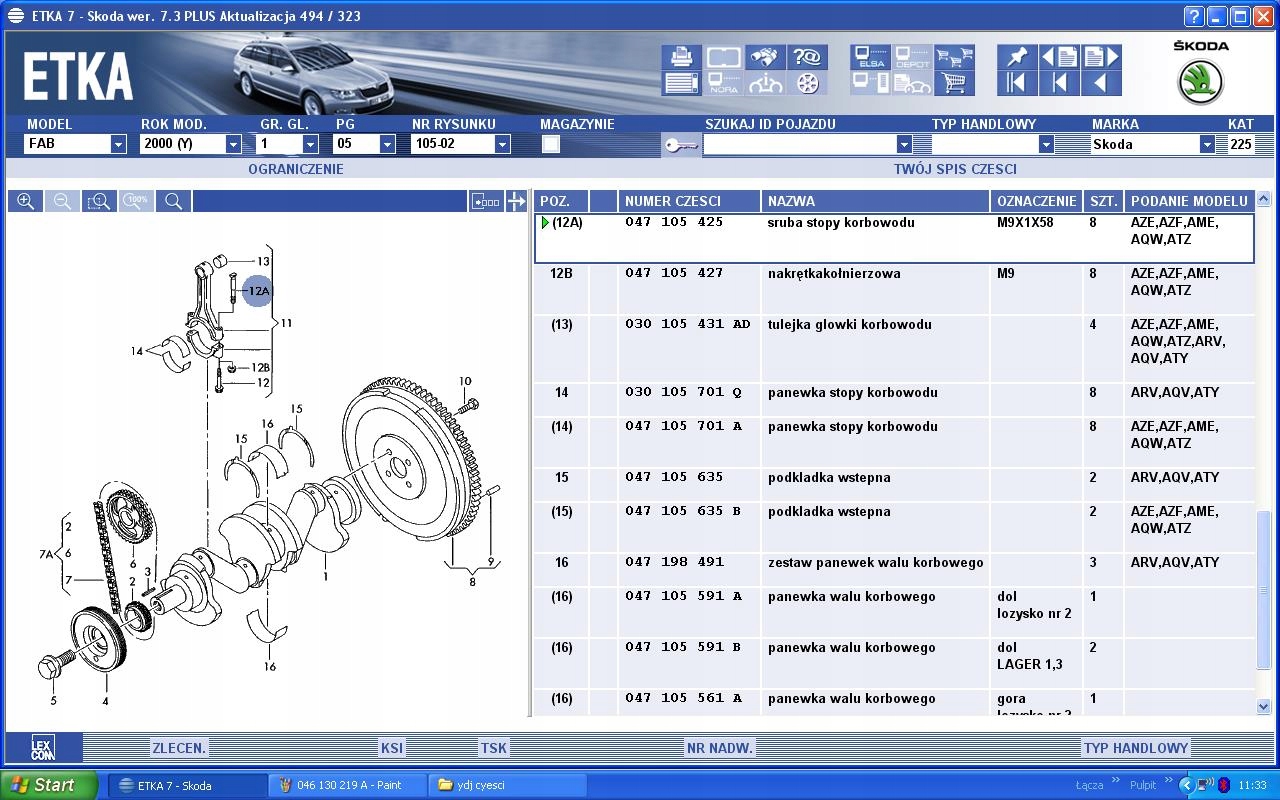1280x800 pixels.
Task: Click the printer icon in the toolbar
Action: 681,57
